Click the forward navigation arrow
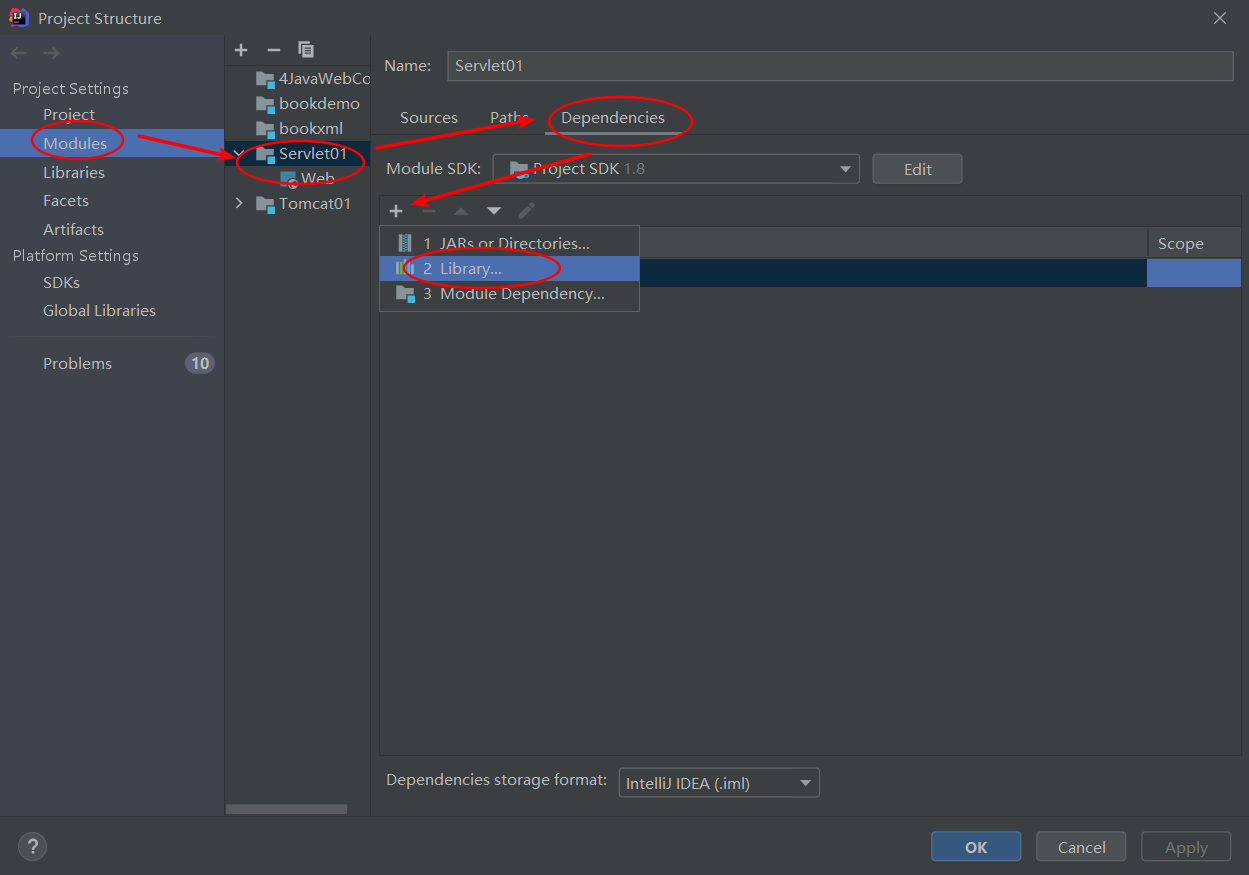This screenshot has height=875, width=1249. (52, 52)
